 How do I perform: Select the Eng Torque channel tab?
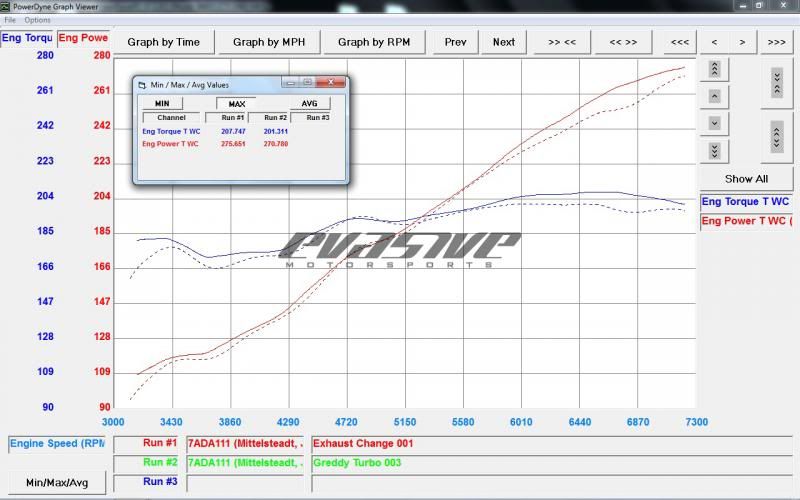pyautogui.click(x=27, y=38)
